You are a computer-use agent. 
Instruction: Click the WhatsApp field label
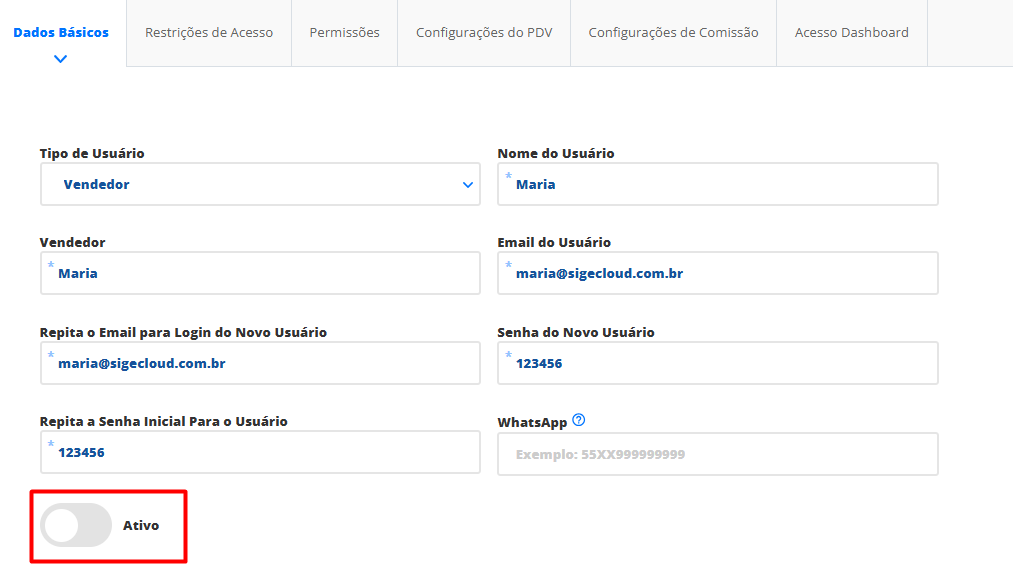tap(532, 422)
